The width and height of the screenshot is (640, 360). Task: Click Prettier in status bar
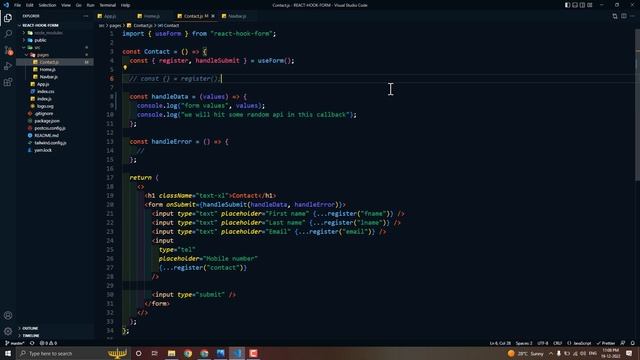click(606, 343)
